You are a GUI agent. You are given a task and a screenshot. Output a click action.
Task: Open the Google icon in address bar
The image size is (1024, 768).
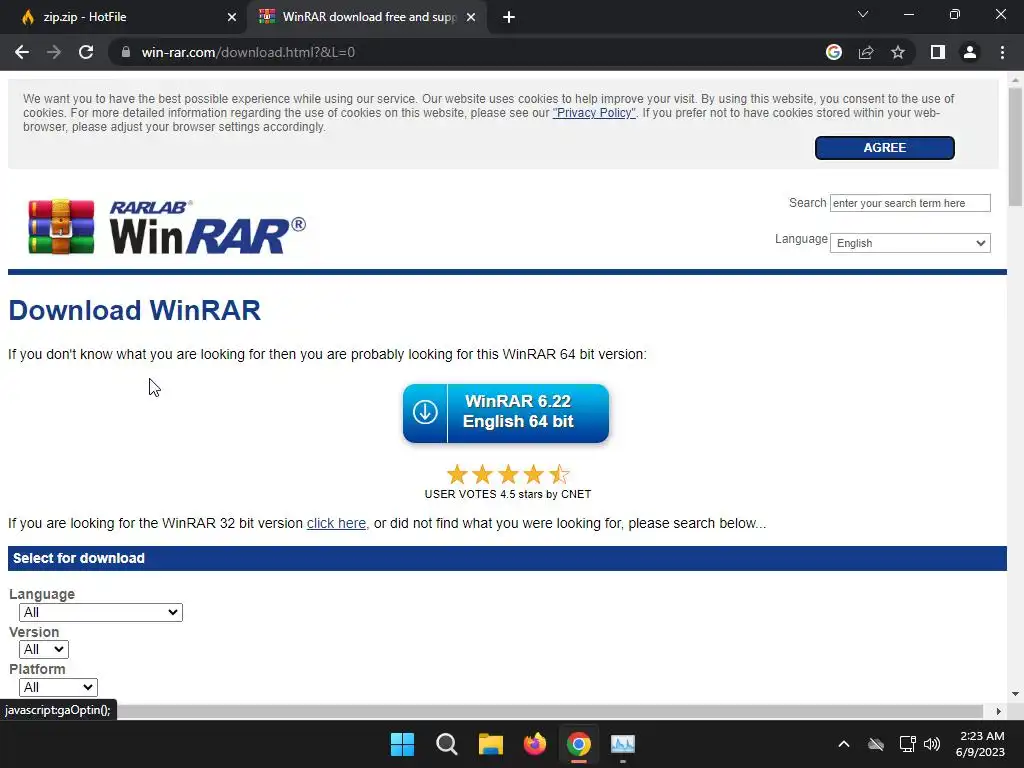pyautogui.click(x=834, y=52)
